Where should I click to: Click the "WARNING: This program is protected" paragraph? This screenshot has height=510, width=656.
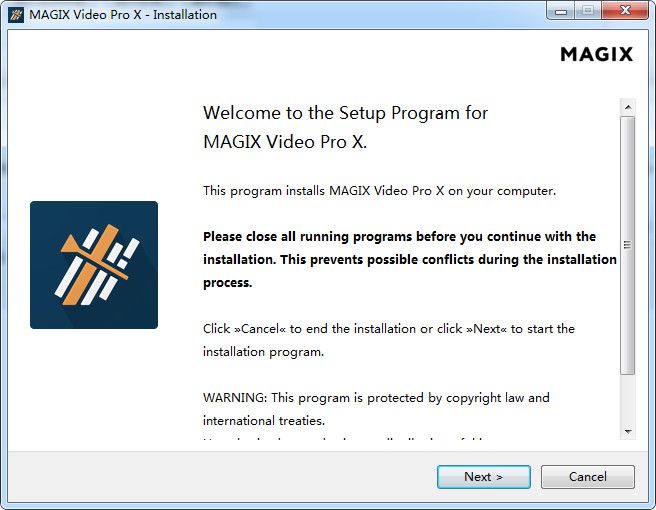pos(376,409)
